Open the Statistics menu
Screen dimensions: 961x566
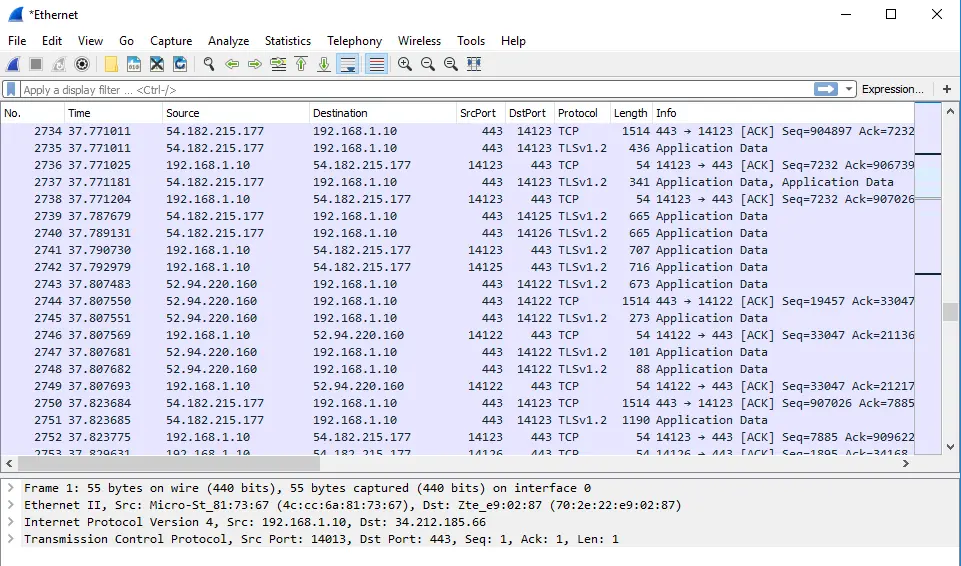287,40
